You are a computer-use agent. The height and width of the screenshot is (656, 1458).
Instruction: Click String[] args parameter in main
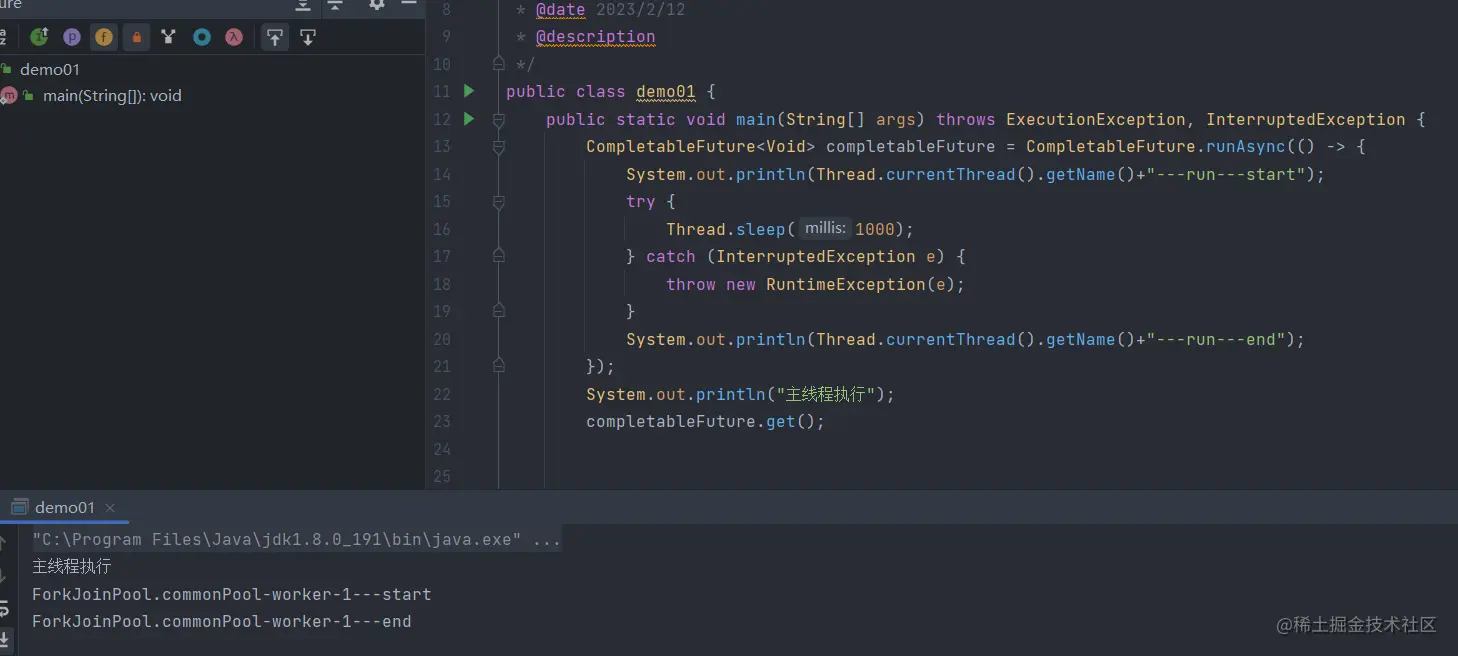pyautogui.click(x=850, y=119)
